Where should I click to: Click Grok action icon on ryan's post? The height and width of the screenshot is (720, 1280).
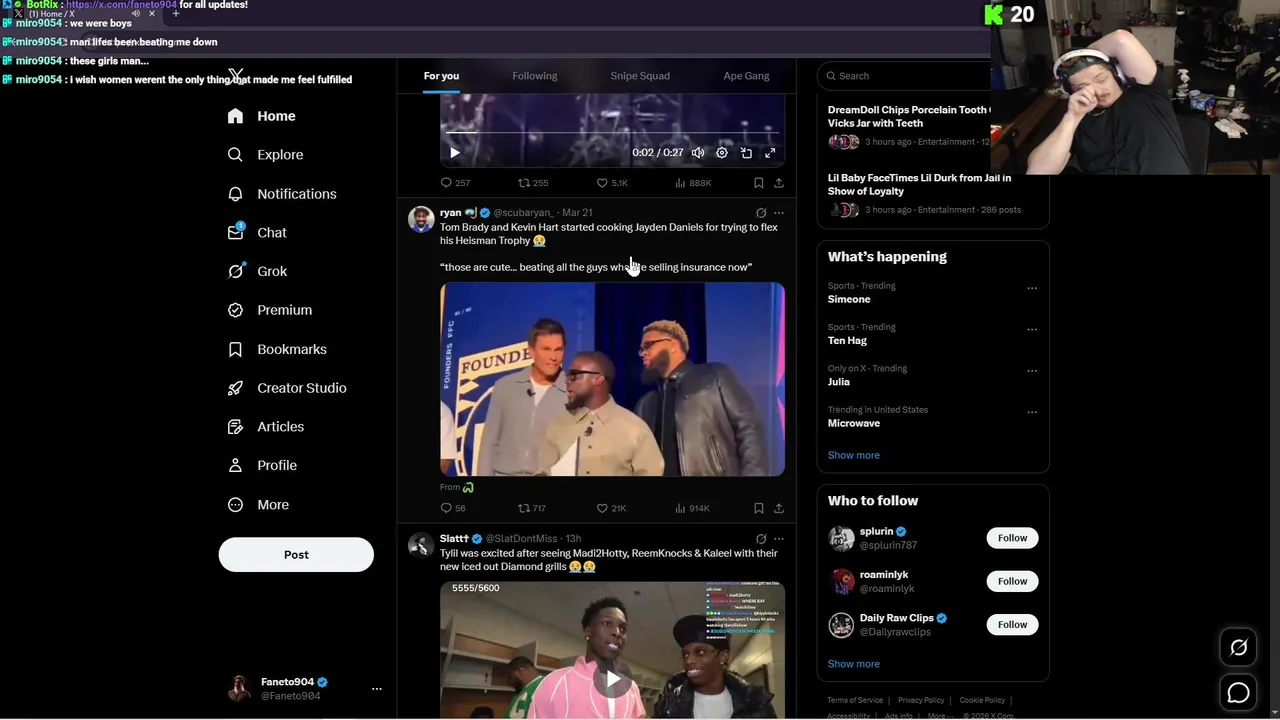pyautogui.click(x=761, y=213)
